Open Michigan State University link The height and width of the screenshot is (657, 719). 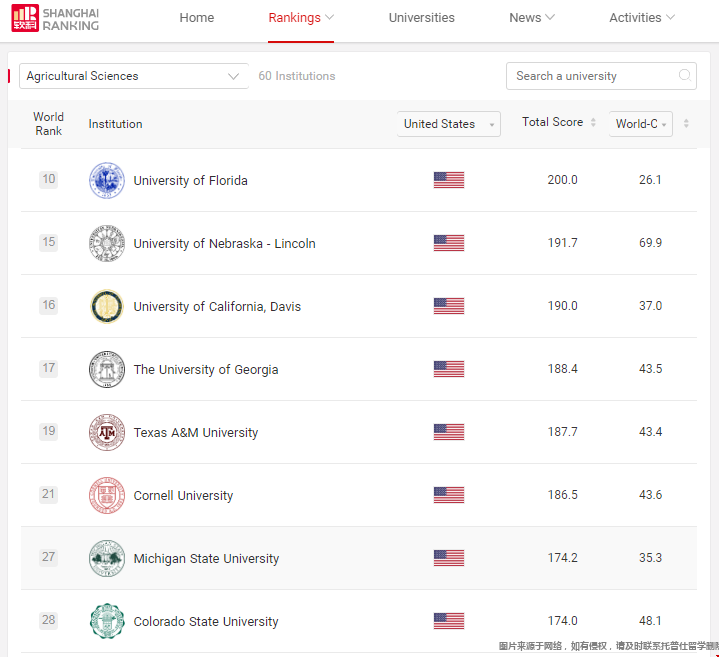tap(206, 558)
